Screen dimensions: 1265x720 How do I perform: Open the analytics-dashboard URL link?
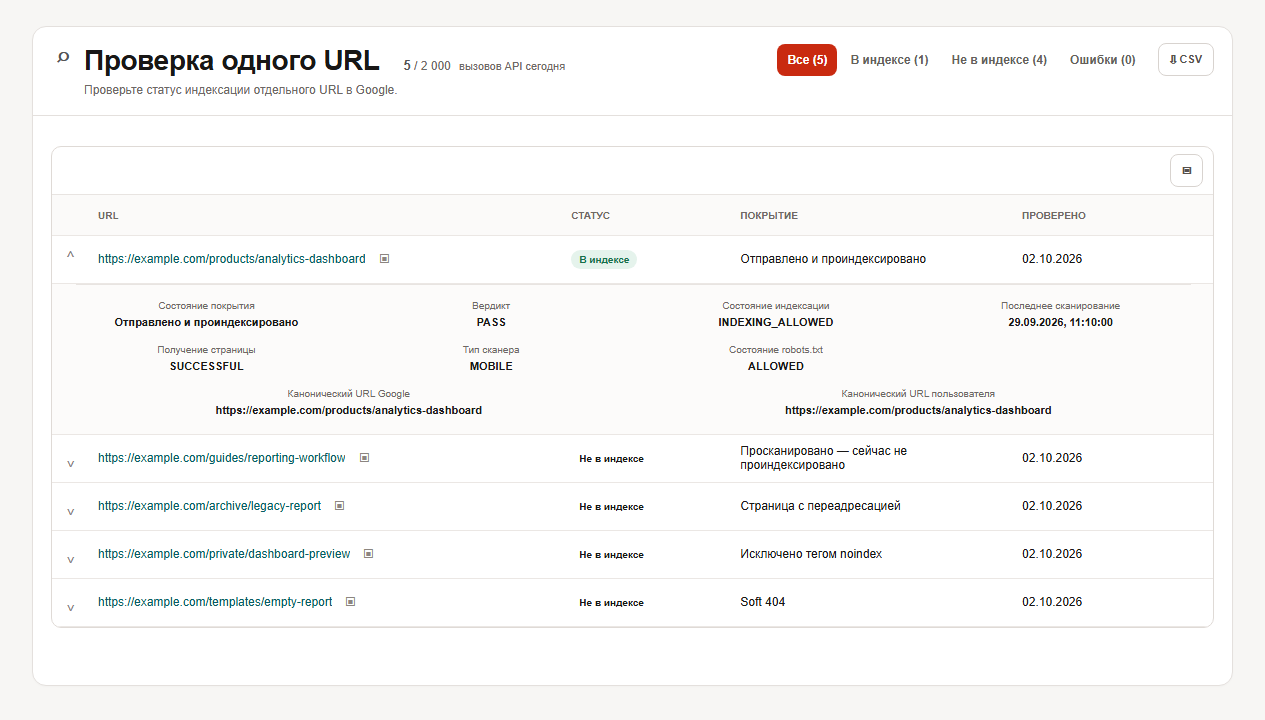click(x=232, y=259)
